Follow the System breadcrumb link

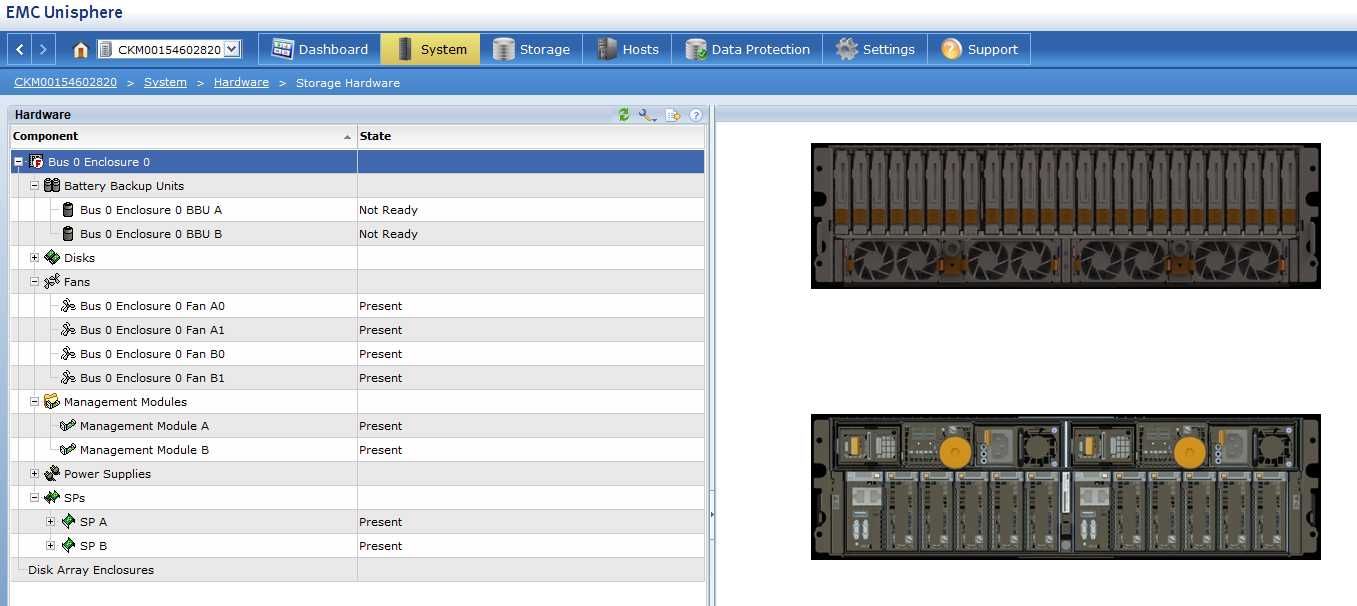click(165, 83)
